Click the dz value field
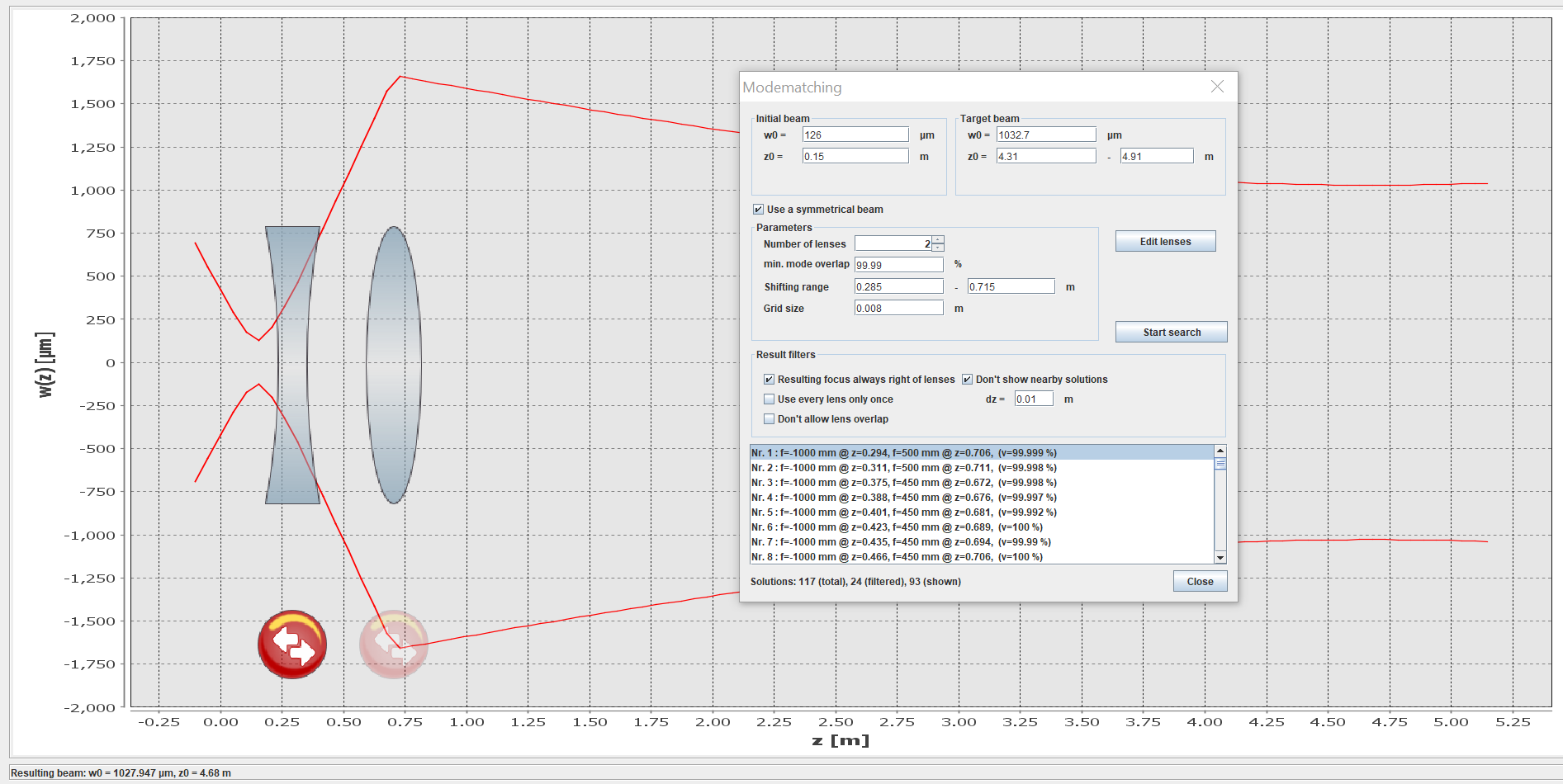 point(1034,399)
